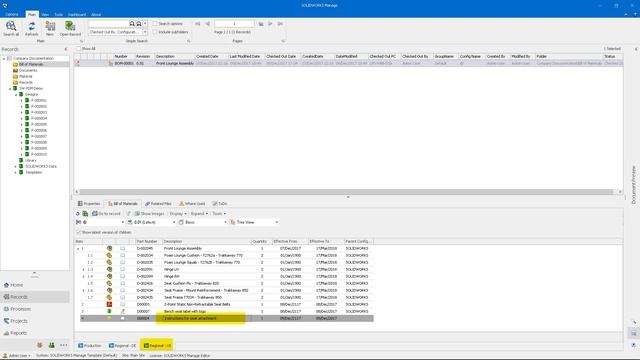
Task: Select the Library tree item
Action: coord(31,160)
